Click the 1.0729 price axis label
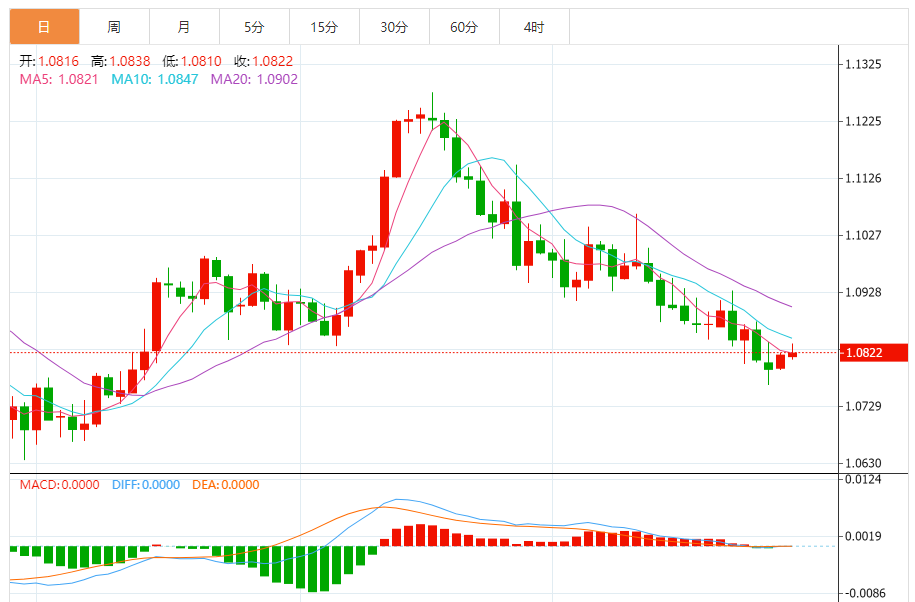This screenshot has height=602, width=915. [x=863, y=406]
